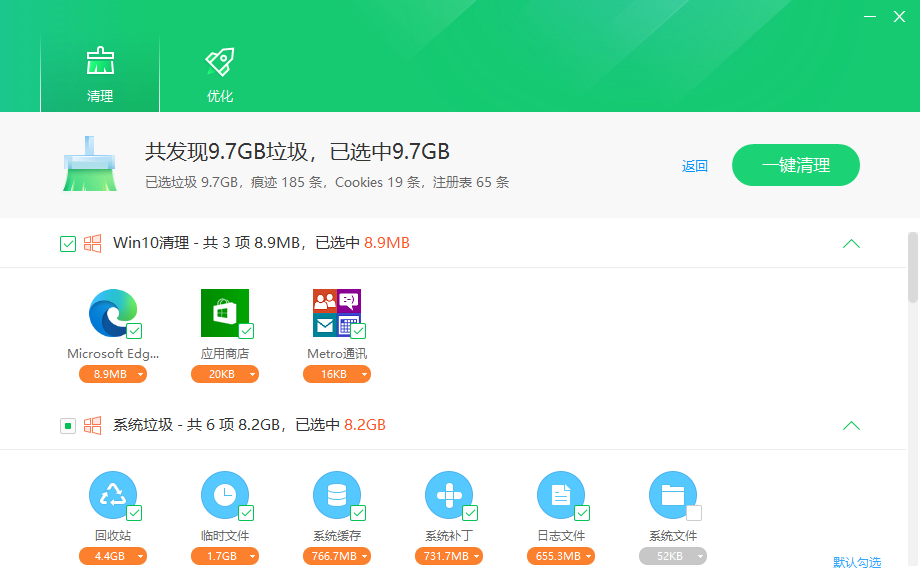Image resolution: width=920 pixels, height=580 pixels.
Task: Check the 系统文件 item checkbox
Action: [x=695, y=513]
